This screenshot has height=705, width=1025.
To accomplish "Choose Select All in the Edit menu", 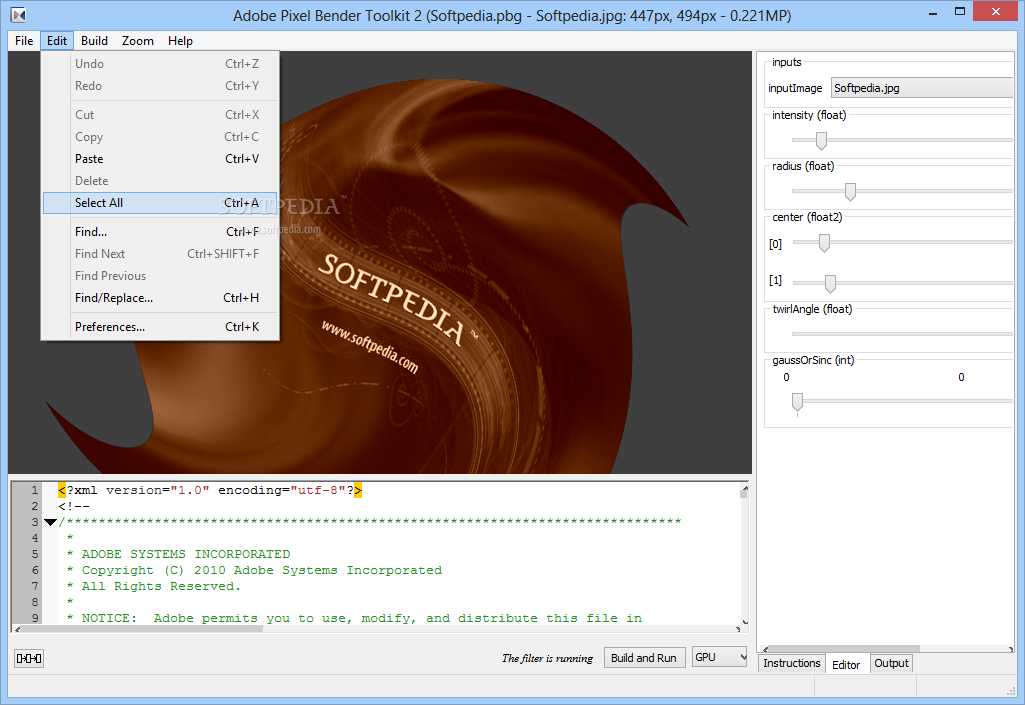I will (x=160, y=203).
